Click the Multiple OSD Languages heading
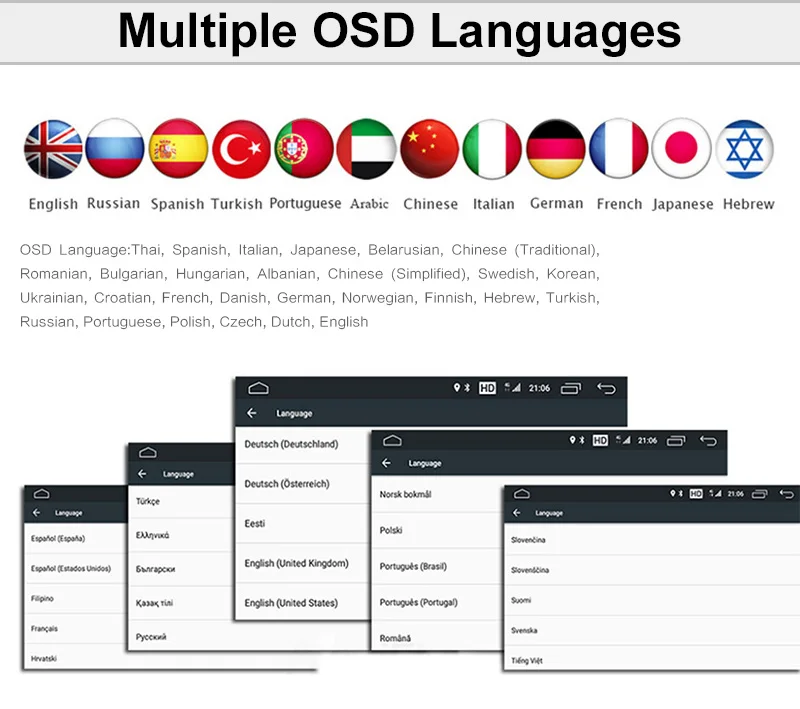800x709 pixels. pos(399,31)
